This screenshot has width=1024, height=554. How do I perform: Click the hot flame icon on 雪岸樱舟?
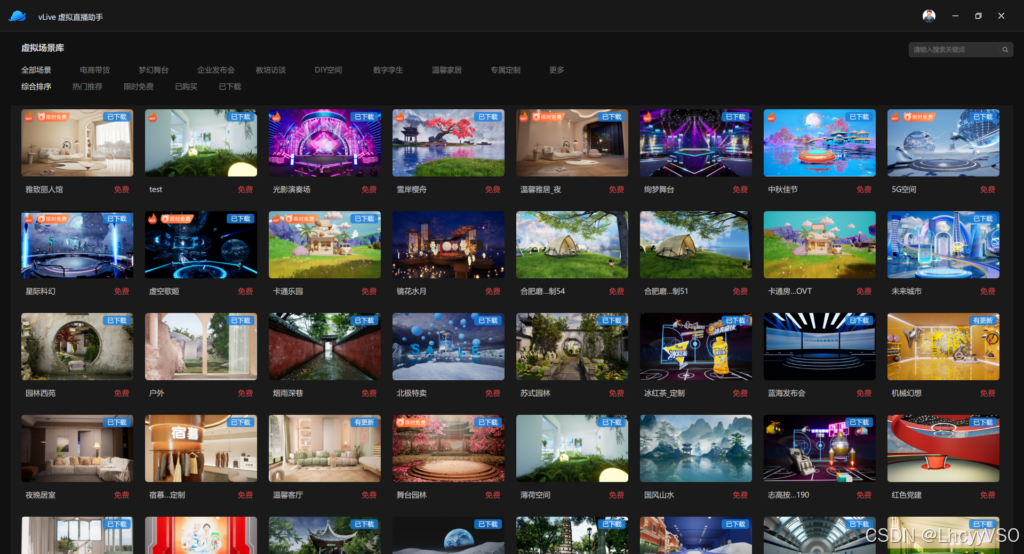400,117
